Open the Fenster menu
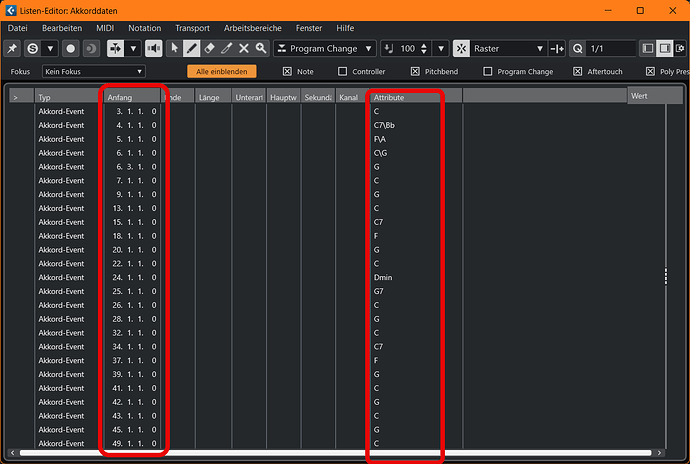 (x=309, y=28)
